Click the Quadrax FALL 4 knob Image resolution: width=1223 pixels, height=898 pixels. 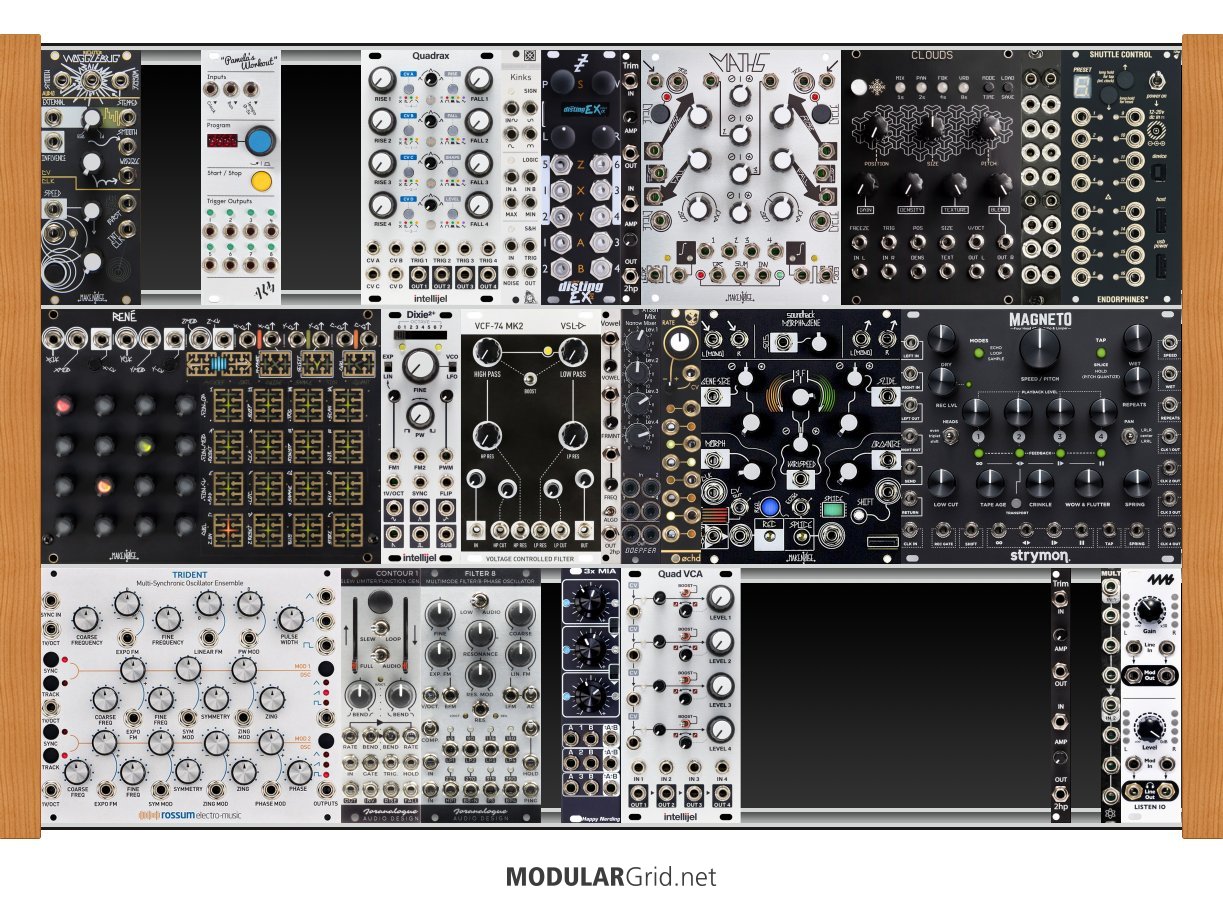tap(477, 203)
